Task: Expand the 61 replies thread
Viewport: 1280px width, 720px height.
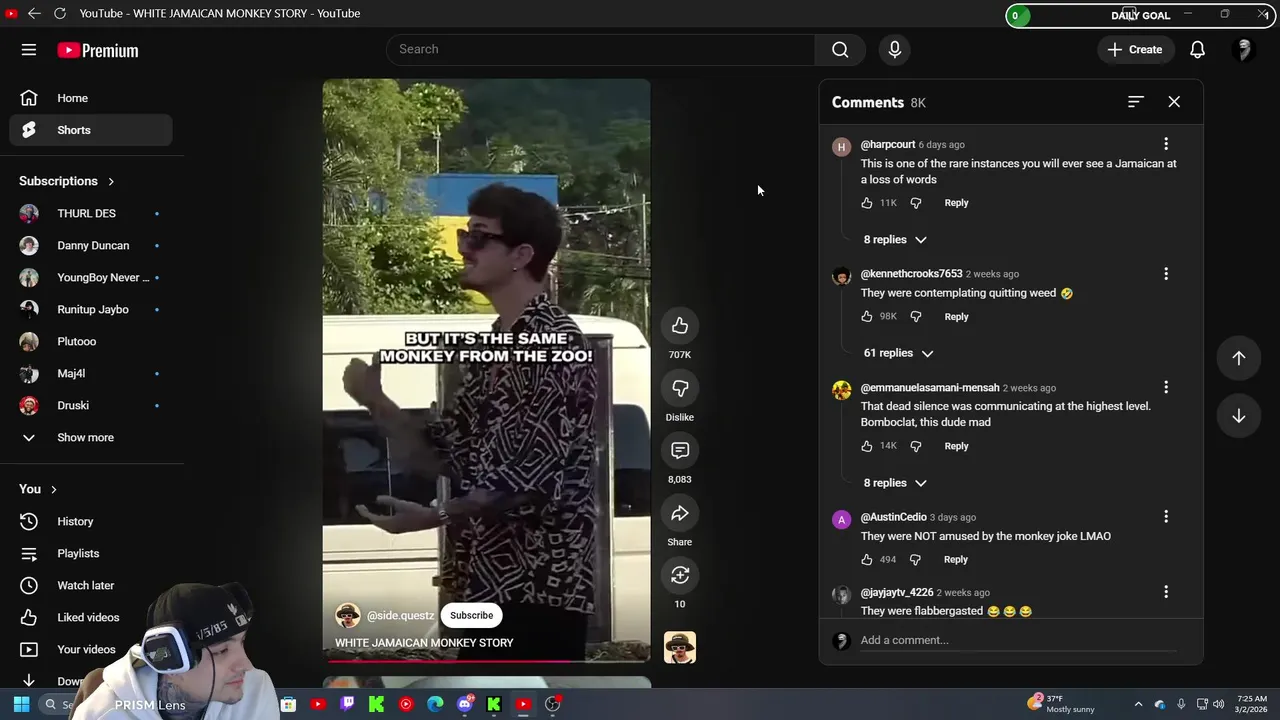Action: (898, 353)
